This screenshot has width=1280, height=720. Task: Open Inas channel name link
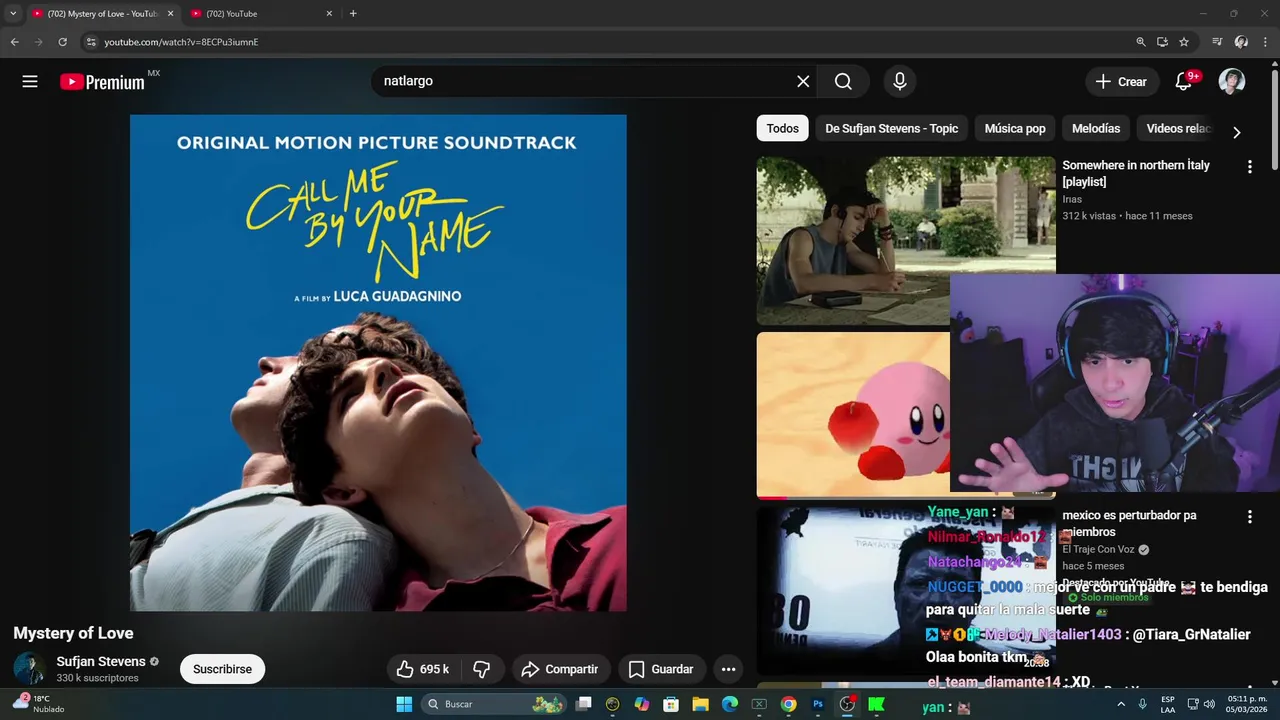(1072, 199)
